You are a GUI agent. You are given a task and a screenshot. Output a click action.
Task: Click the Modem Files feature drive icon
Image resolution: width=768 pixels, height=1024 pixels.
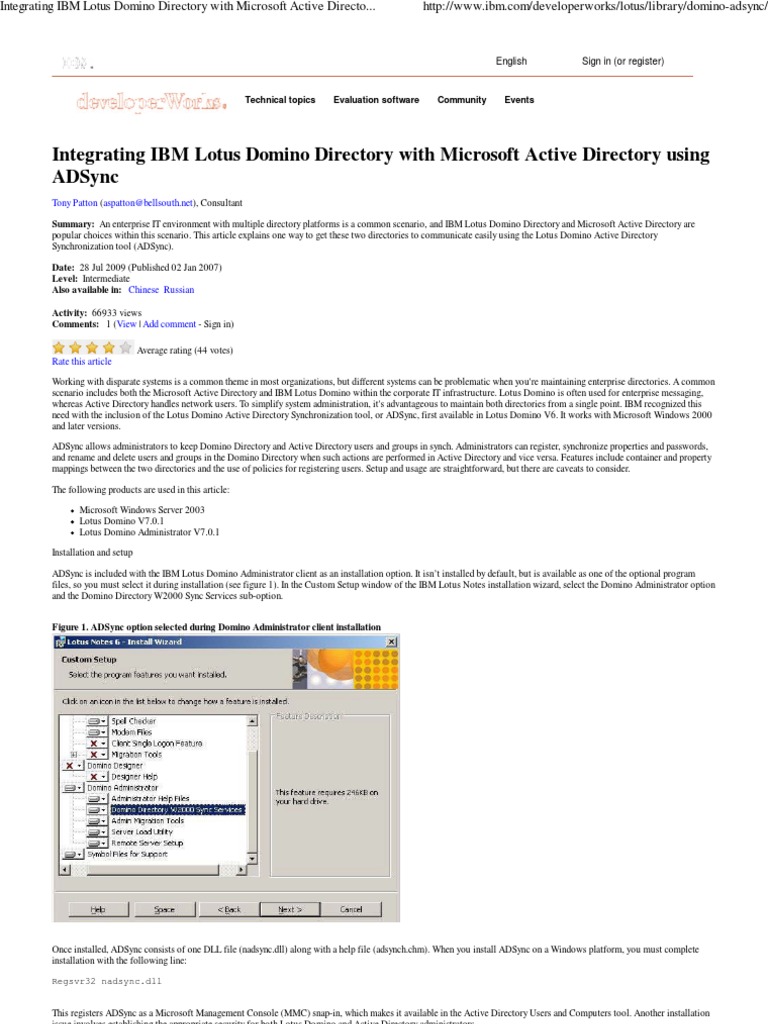tap(97, 732)
